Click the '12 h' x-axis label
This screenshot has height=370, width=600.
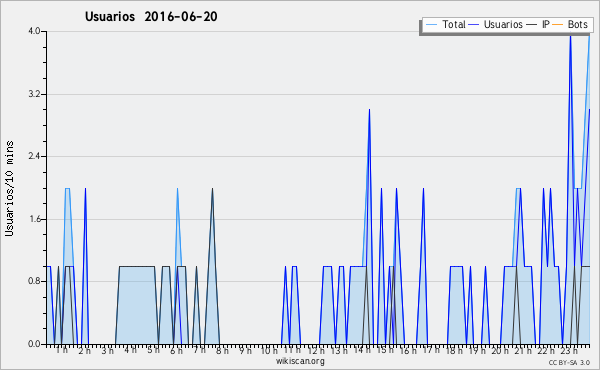point(316,350)
